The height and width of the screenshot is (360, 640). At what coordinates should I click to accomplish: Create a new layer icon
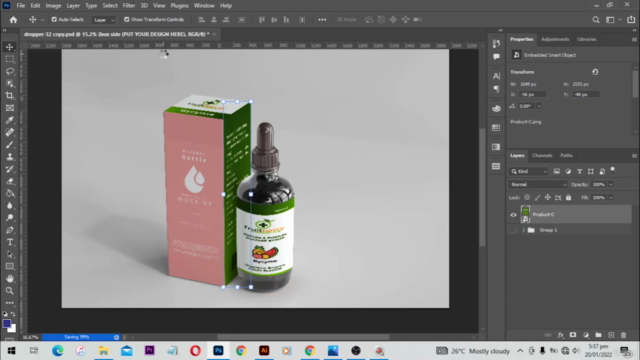click(x=611, y=335)
